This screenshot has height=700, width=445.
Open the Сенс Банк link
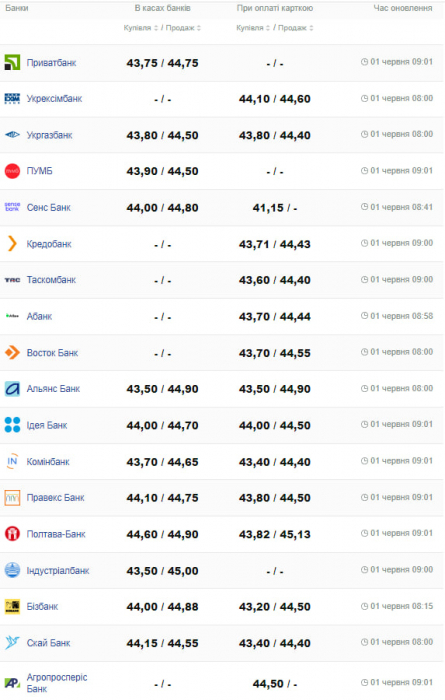[48, 208]
